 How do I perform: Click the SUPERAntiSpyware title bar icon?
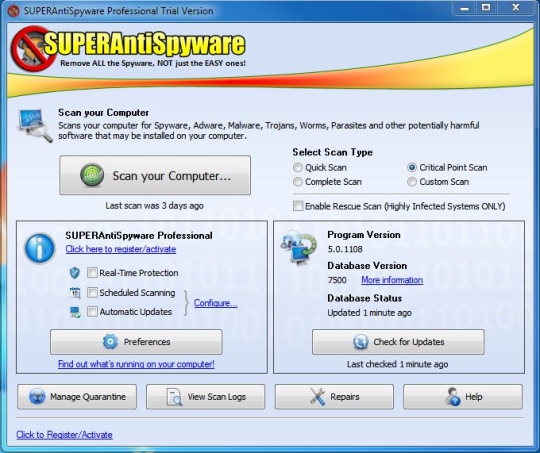(13, 11)
